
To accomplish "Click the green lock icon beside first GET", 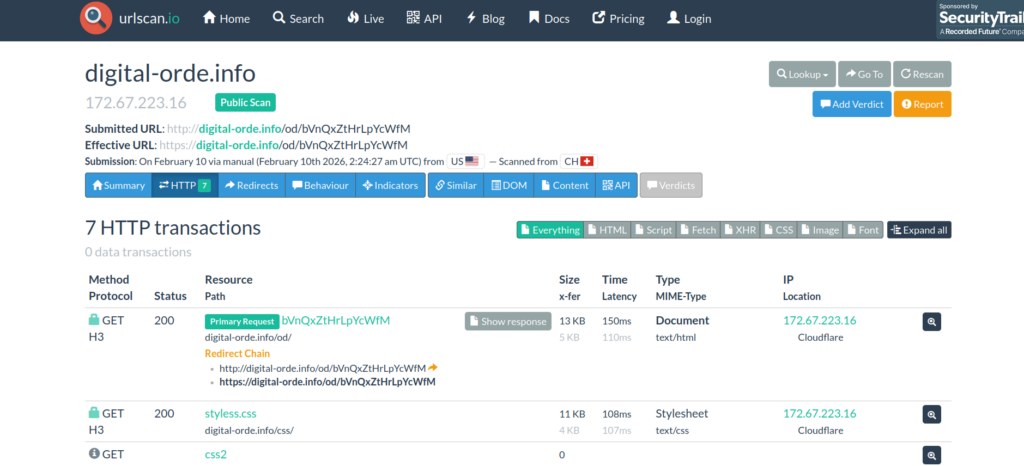I will pyautogui.click(x=94, y=320).
